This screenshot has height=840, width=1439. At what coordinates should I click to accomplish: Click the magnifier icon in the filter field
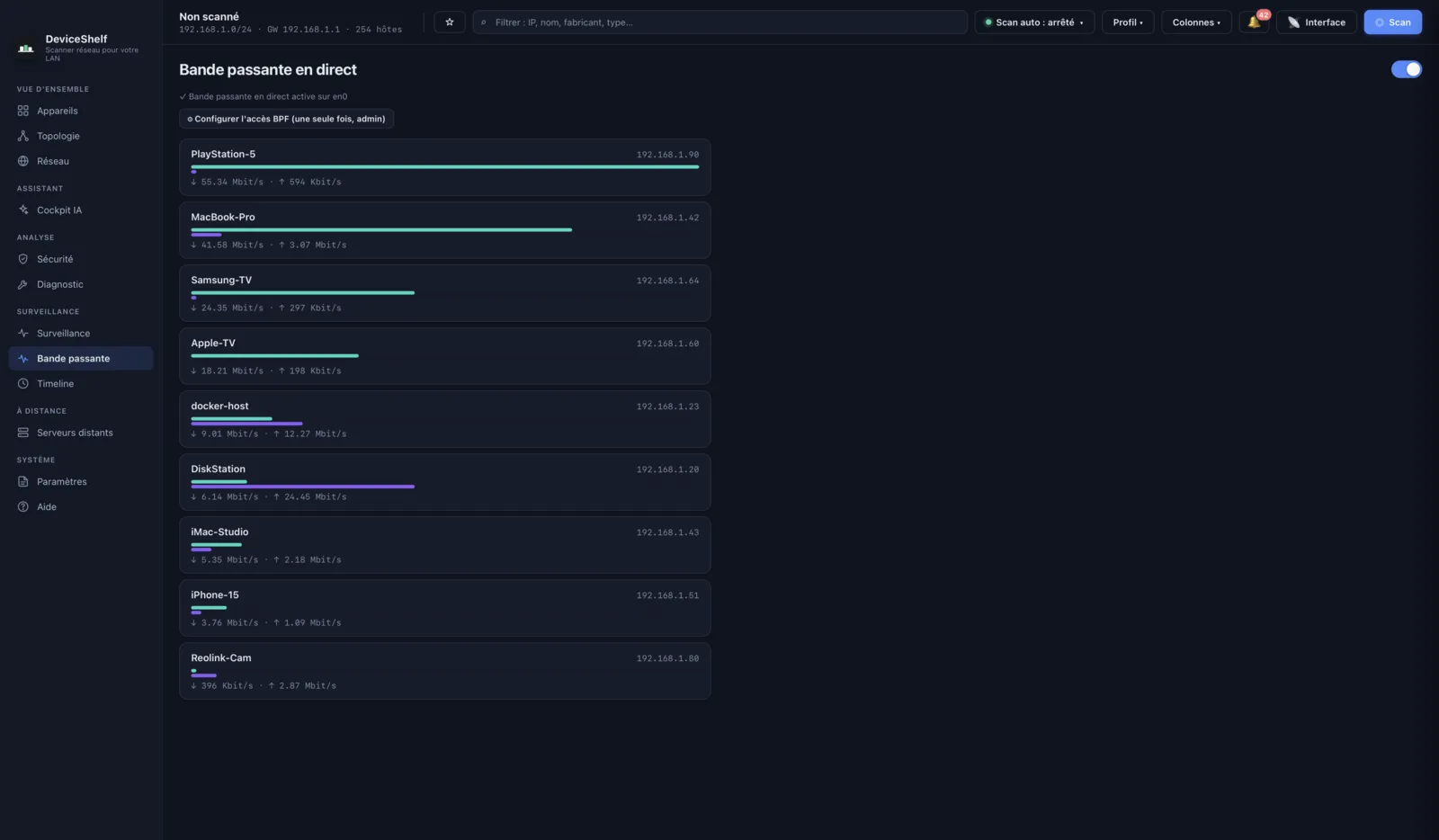(x=484, y=22)
